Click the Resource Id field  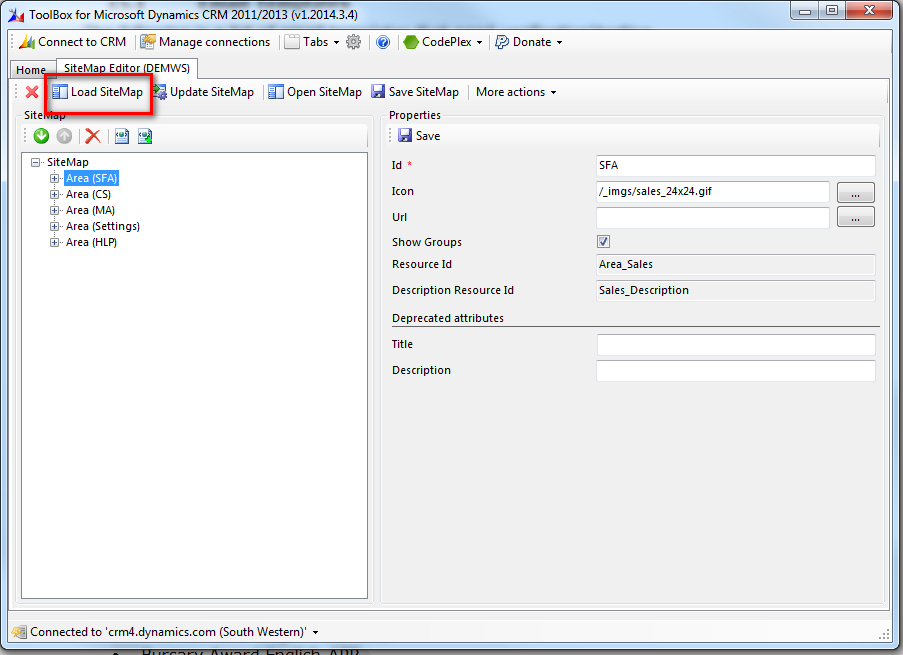[735, 265]
